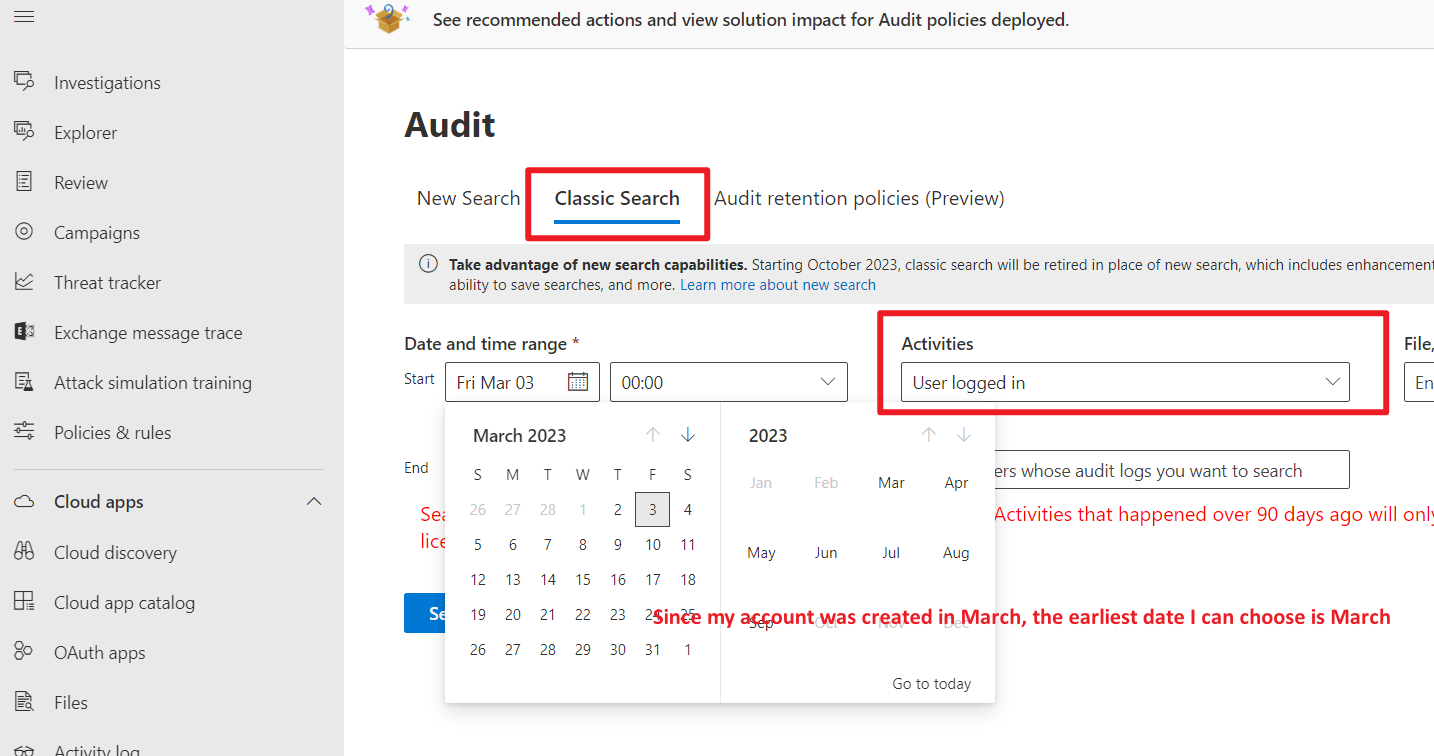The height and width of the screenshot is (756, 1434).
Task: Switch to the New Search tab
Action: click(468, 198)
